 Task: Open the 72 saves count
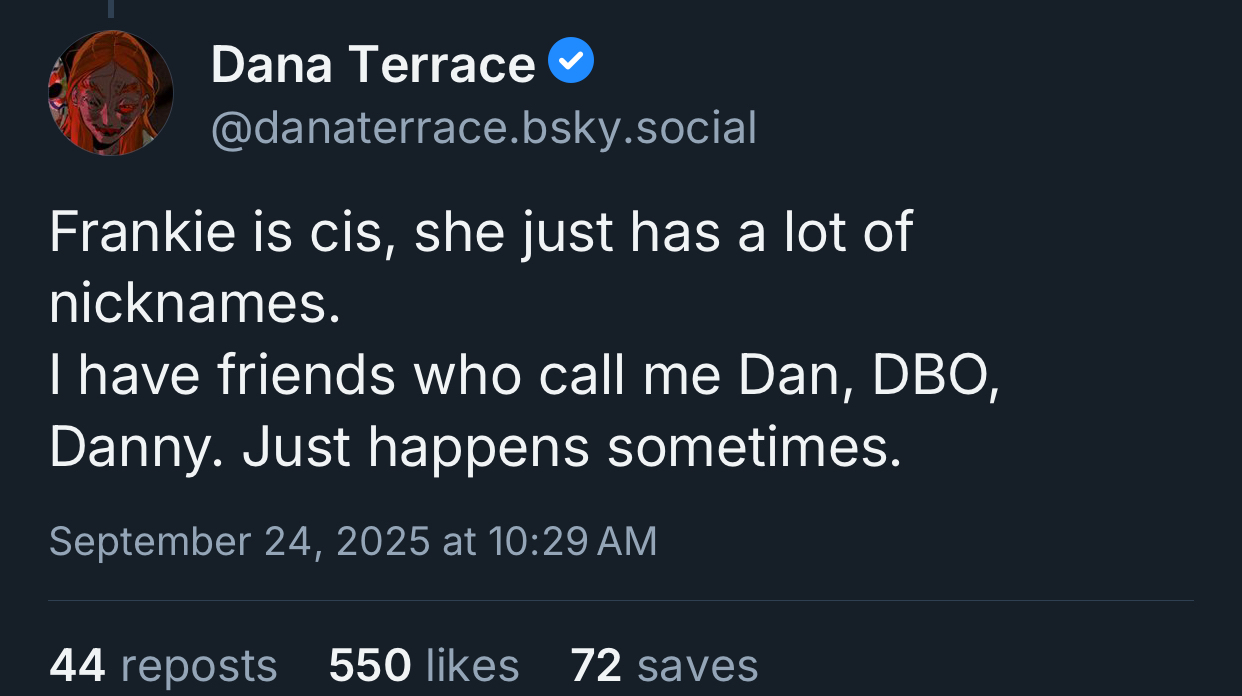point(664,665)
